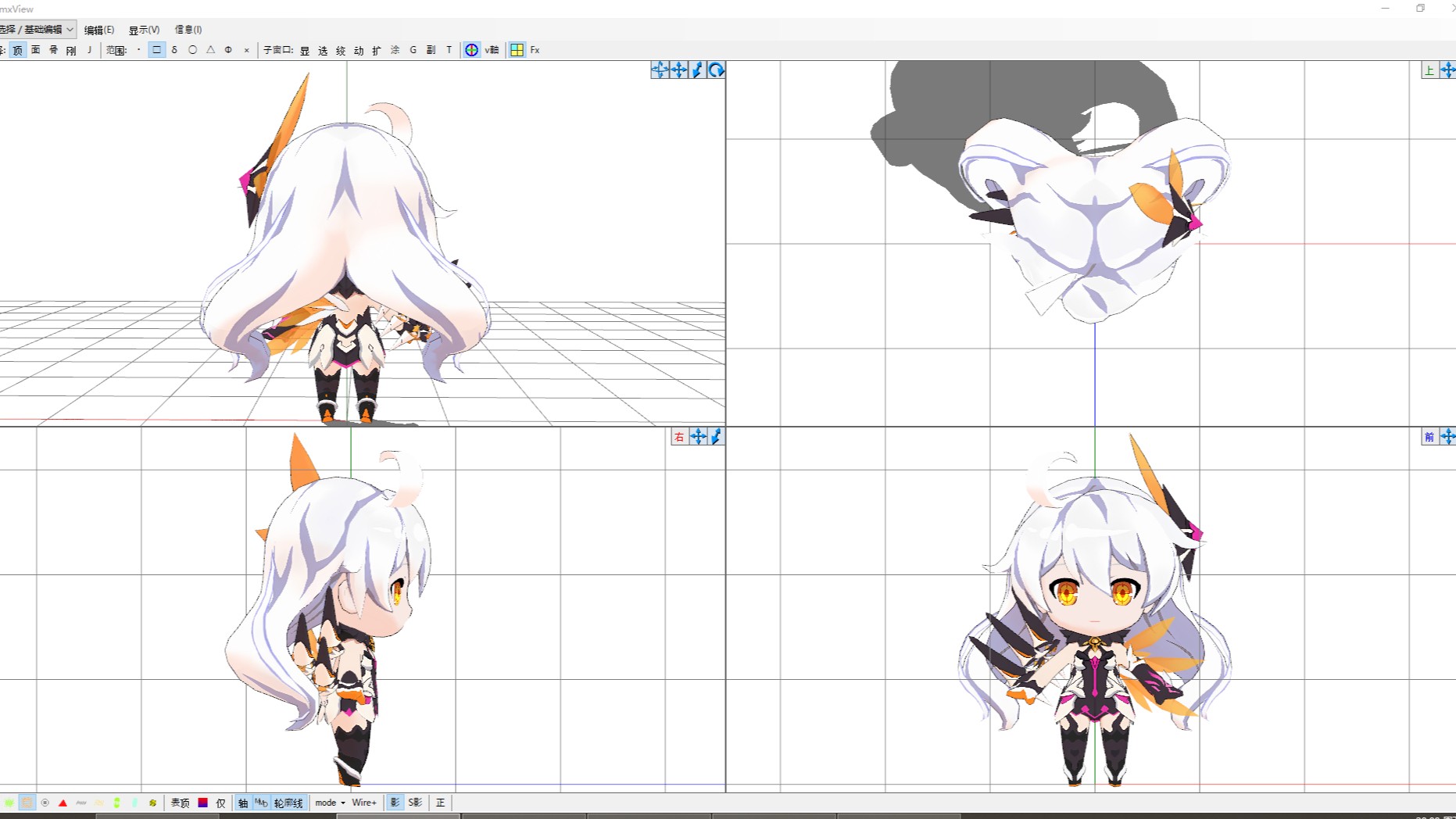Click the perspective view rotate icon
Screen dimensions: 1456x819
tap(660, 70)
